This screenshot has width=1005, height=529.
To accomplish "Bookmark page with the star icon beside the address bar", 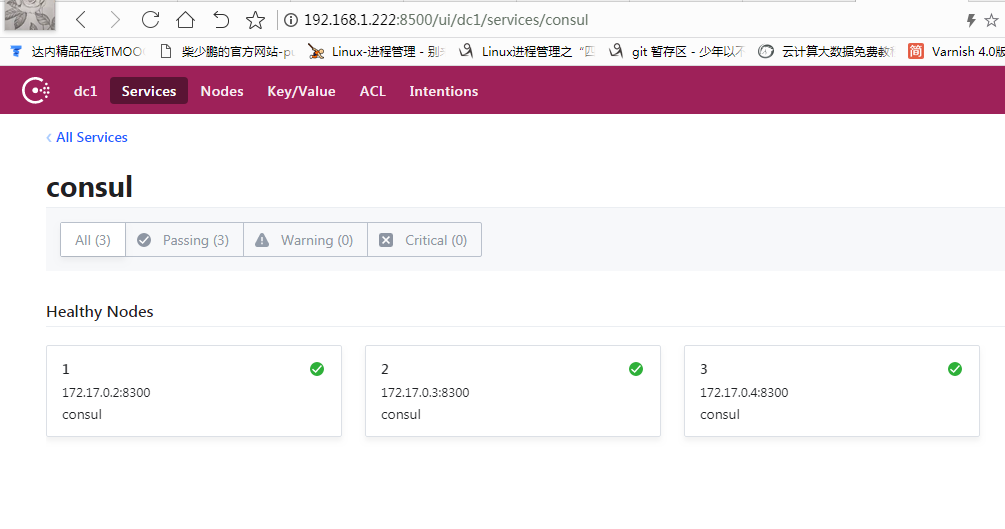I will point(255,20).
